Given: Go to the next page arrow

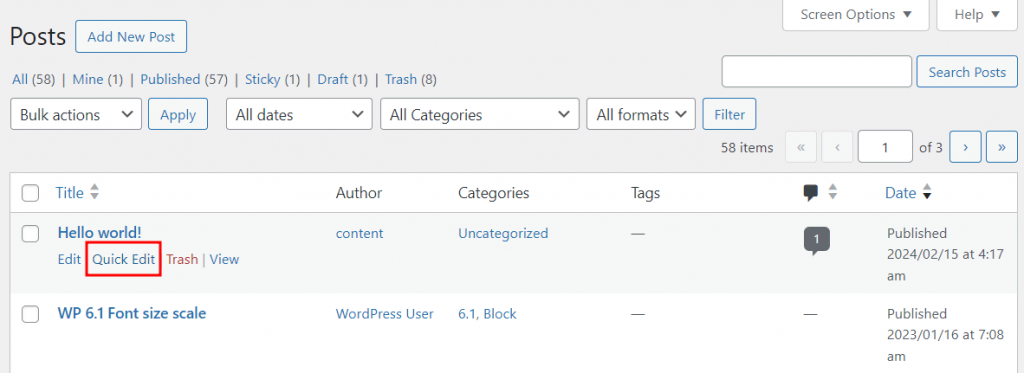Looking at the screenshot, I should [965, 147].
